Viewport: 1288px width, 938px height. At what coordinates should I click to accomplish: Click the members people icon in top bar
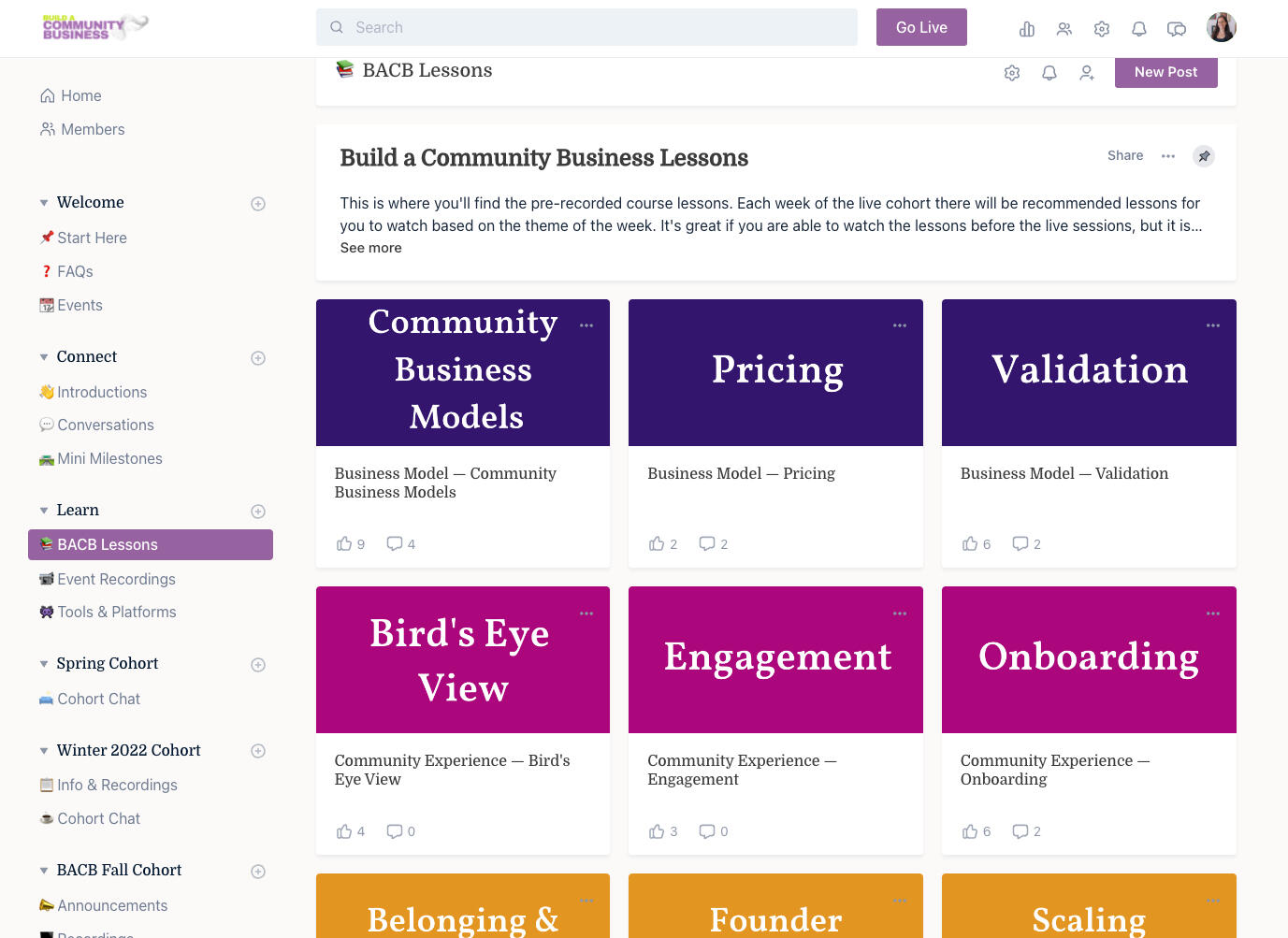(1064, 29)
